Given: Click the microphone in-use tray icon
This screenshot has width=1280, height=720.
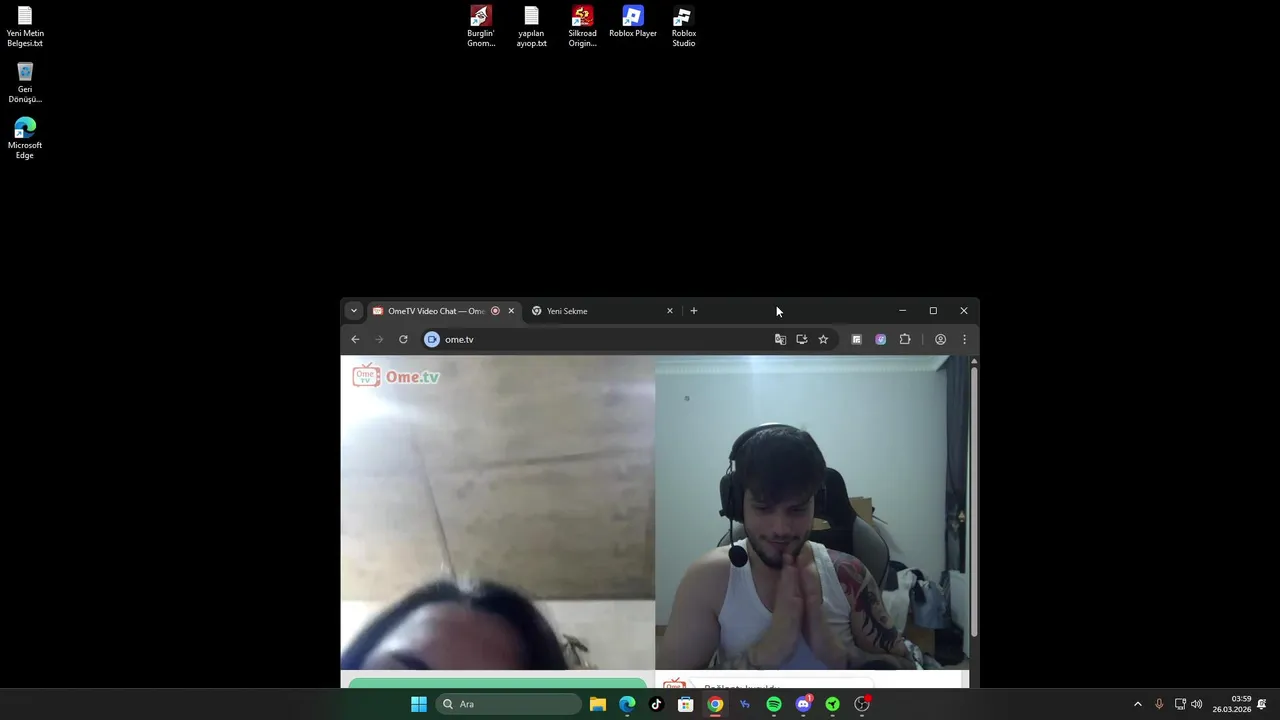Looking at the screenshot, I should click(x=1159, y=704).
